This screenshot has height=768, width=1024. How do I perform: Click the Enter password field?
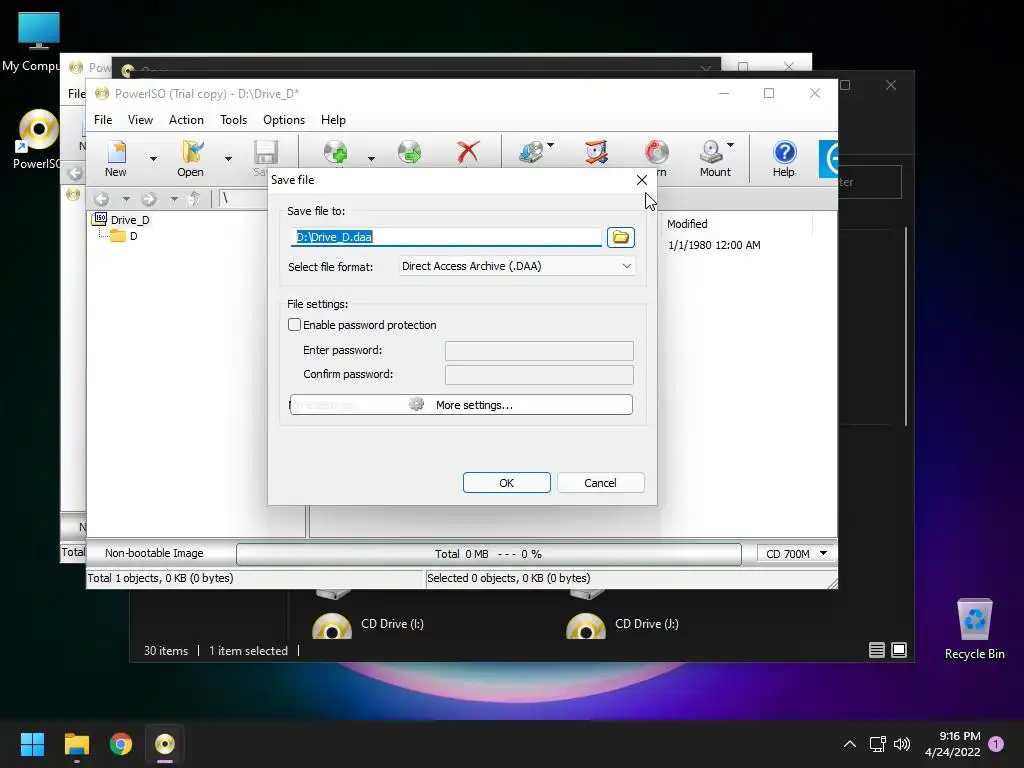[539, 351]
